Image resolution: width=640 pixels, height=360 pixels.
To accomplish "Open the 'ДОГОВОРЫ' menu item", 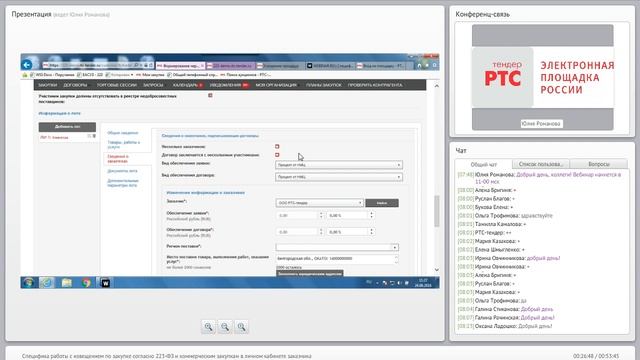I will click(75, 85).
